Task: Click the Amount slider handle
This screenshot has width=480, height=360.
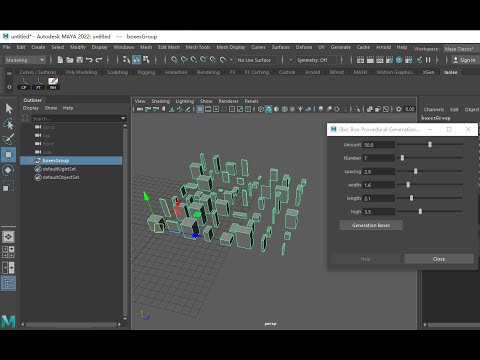Action: coord(430,144)
